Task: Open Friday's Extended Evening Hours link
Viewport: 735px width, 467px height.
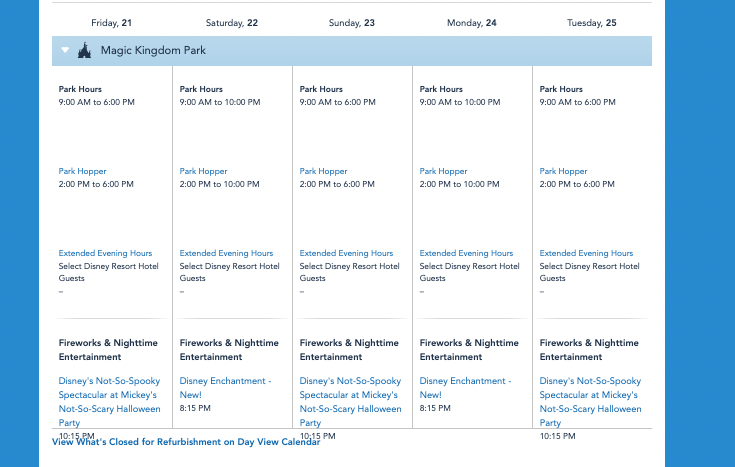Action: (106, 253)
